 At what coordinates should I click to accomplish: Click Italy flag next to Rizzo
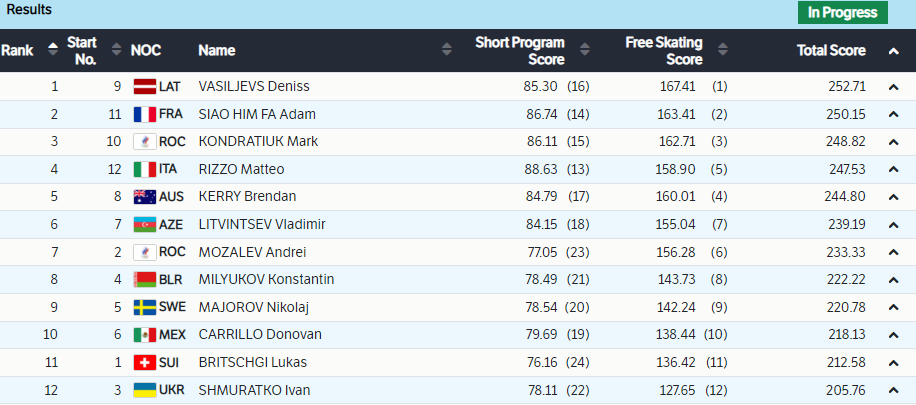[145, 169]
